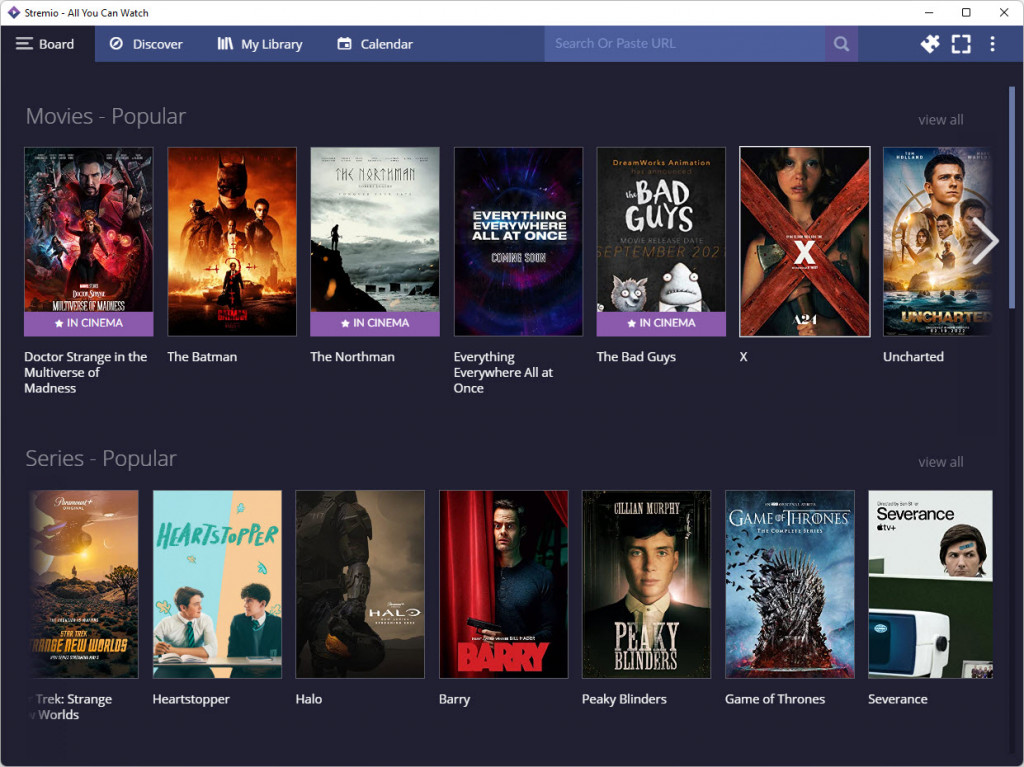
Task: Toggle fullscreen mode icon
Action: point(961,44)
